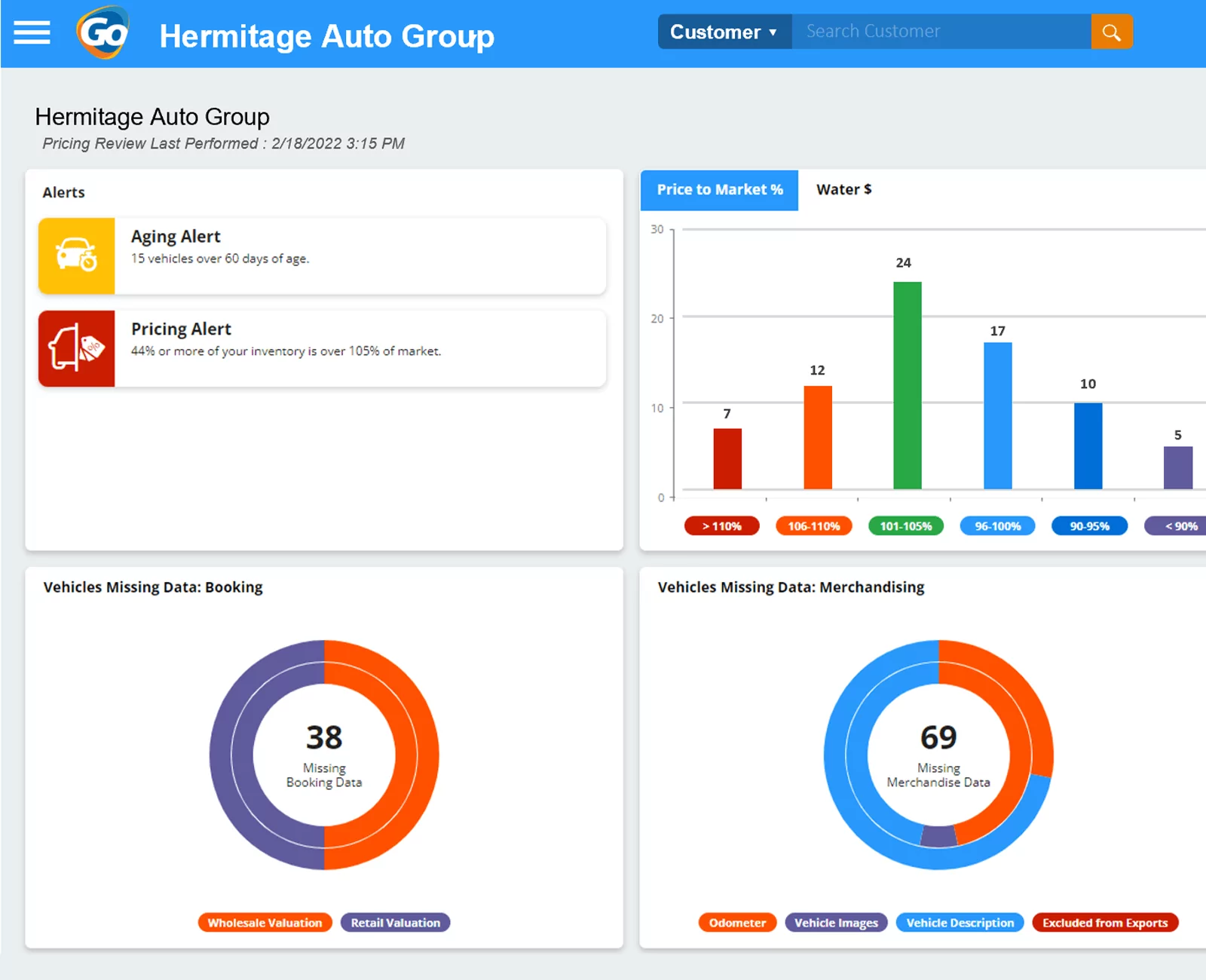Viewport: 1206px width, 980px height.
Task: Click inside the Search Customer field
Action: click(x=942, y=31)
